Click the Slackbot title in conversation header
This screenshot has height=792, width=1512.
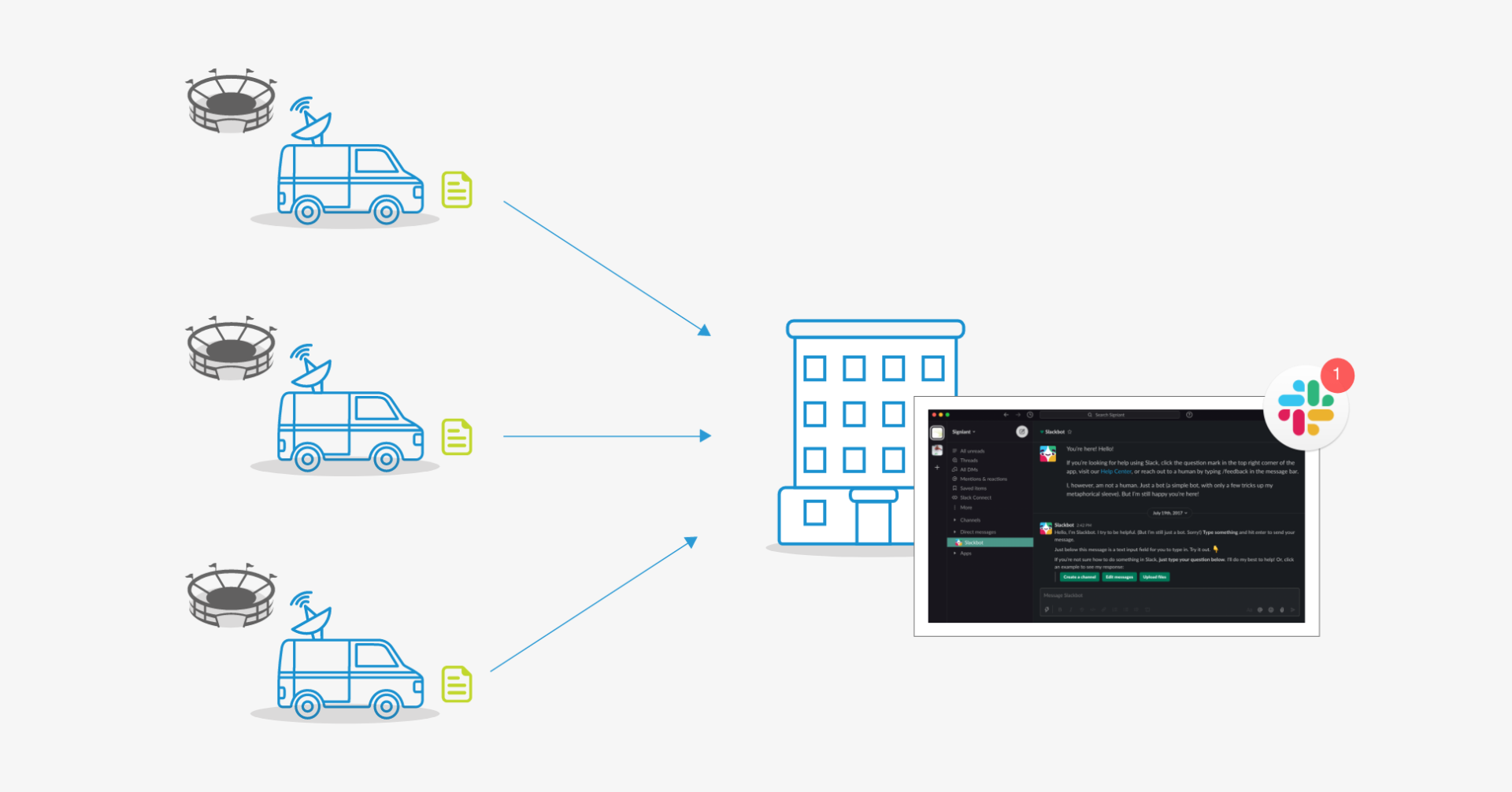1054,432
